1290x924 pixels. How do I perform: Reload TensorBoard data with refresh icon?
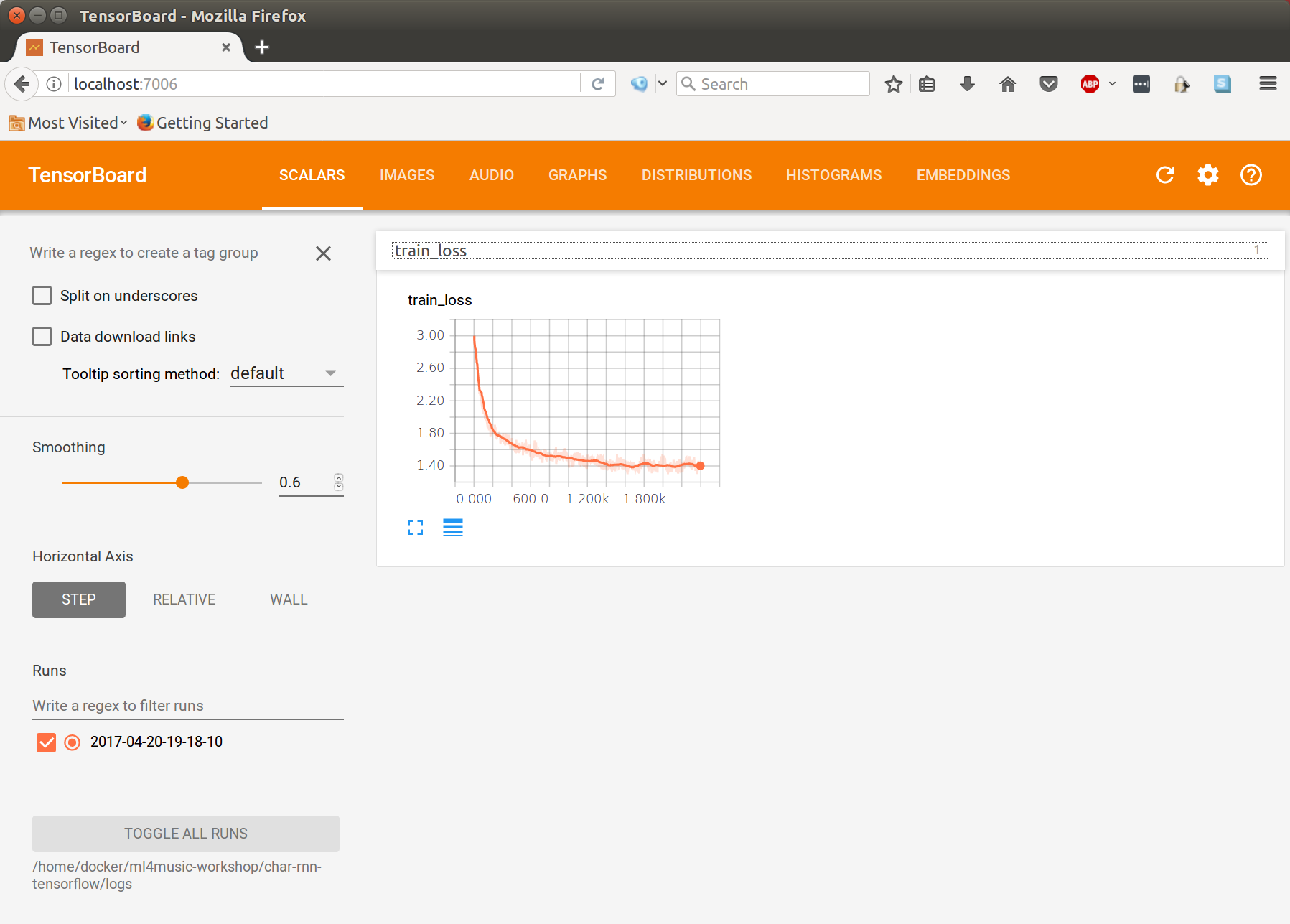[1165, 175]
